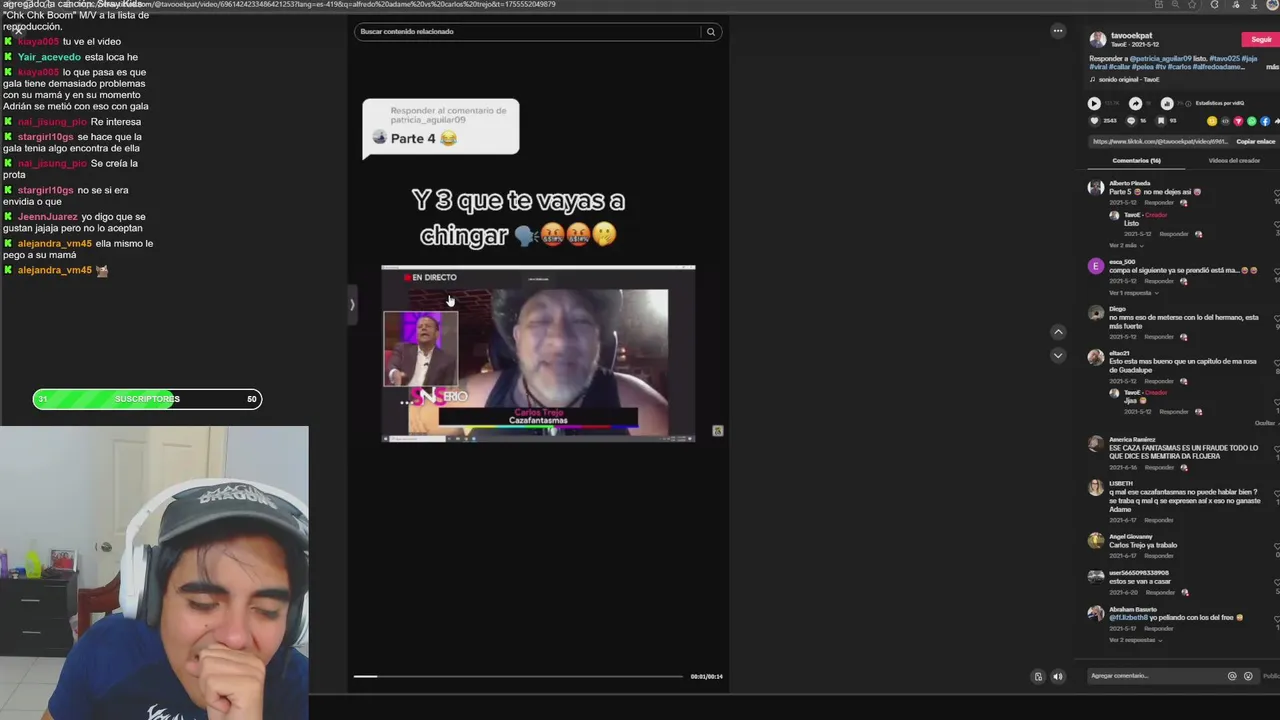1280x720 pixels.
Task: Go to next video with down arrow
Action: click(x=1058, y=355)
